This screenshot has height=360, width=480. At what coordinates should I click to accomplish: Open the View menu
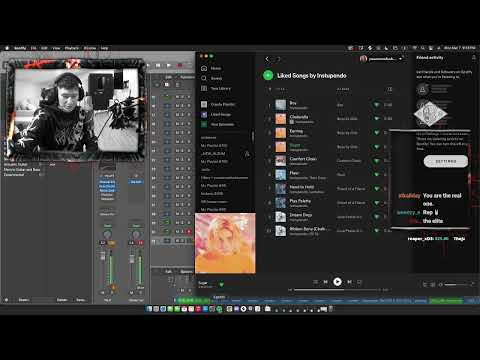click(56, 48)
